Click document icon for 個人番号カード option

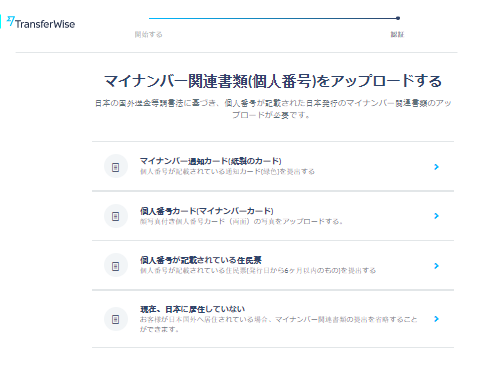[x=116, y=216]
